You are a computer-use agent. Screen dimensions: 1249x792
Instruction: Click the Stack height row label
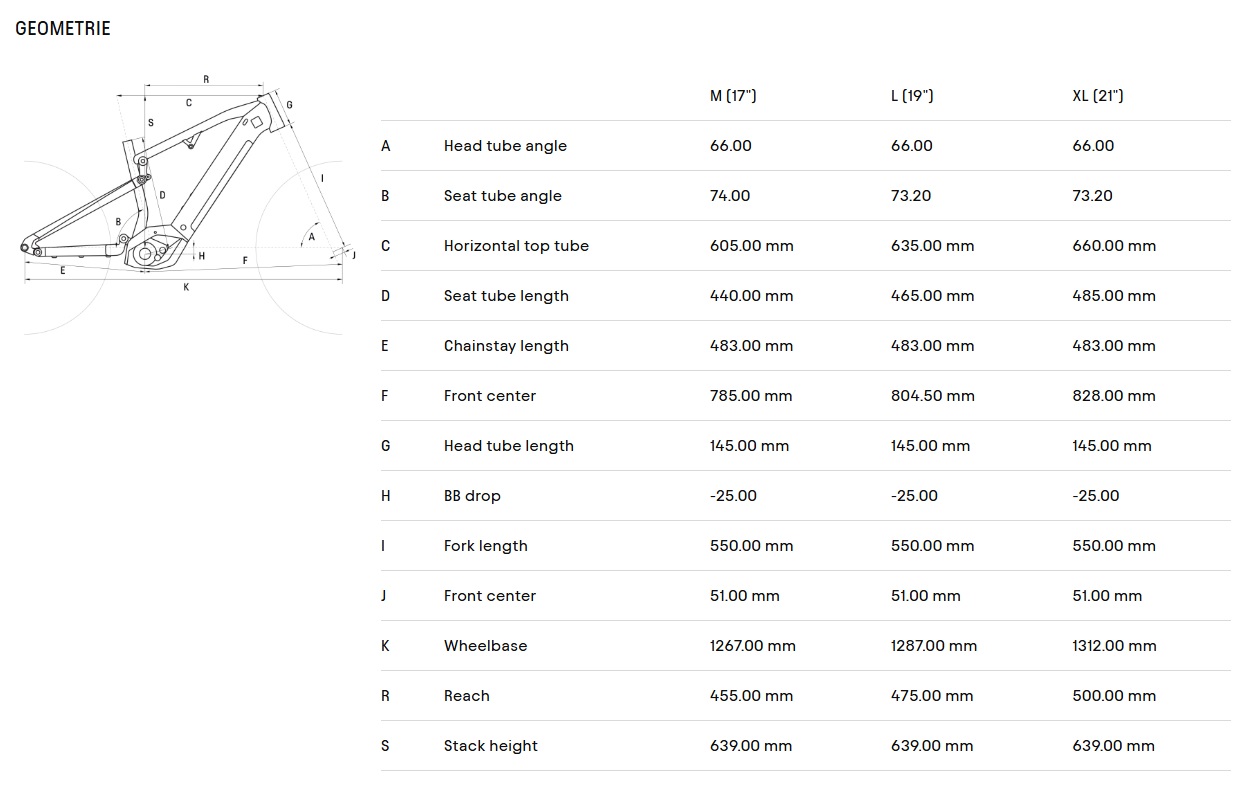point(491,746)
